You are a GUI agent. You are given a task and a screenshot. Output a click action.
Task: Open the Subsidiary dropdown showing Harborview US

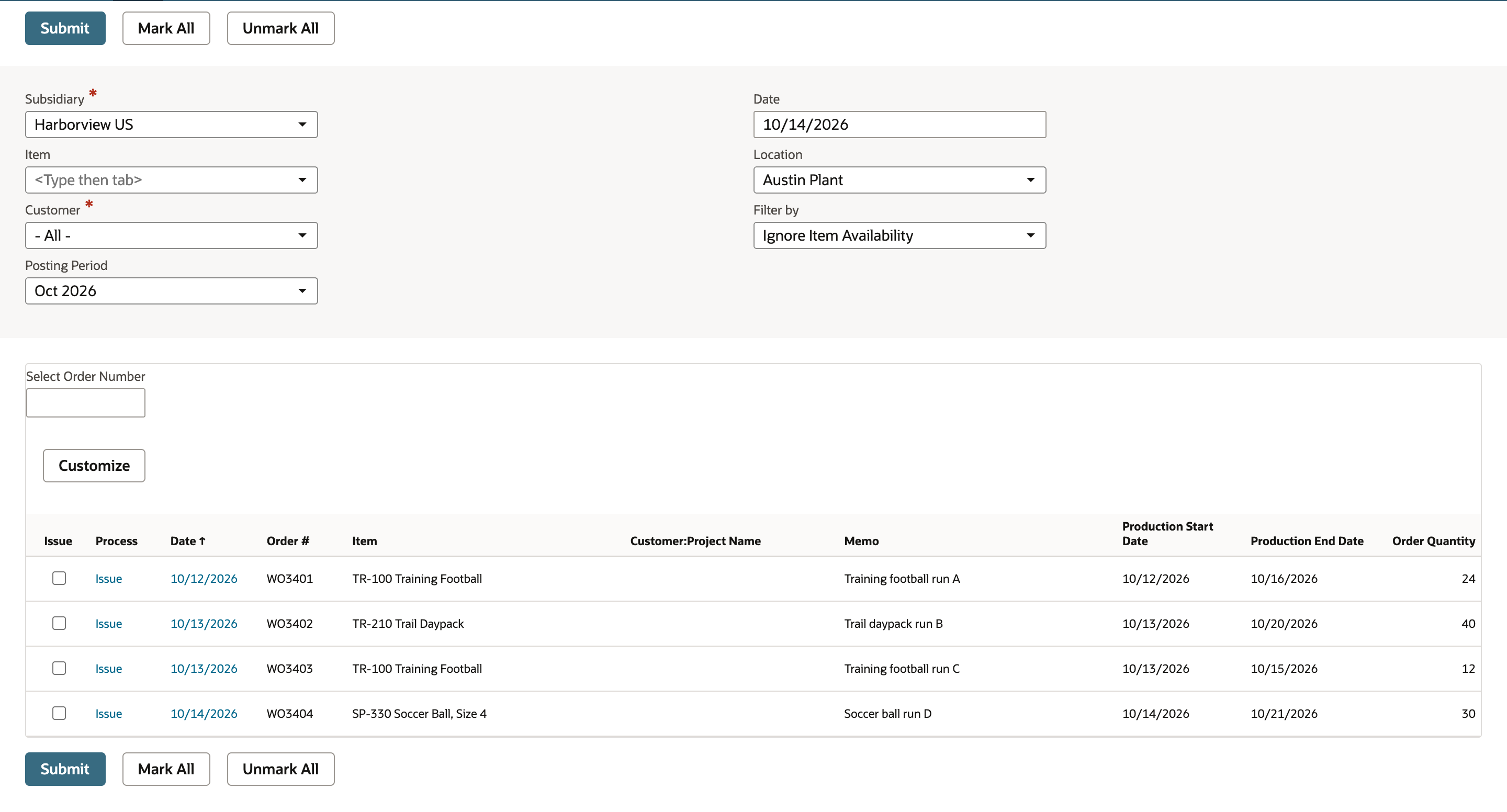[x=172, y=125]
